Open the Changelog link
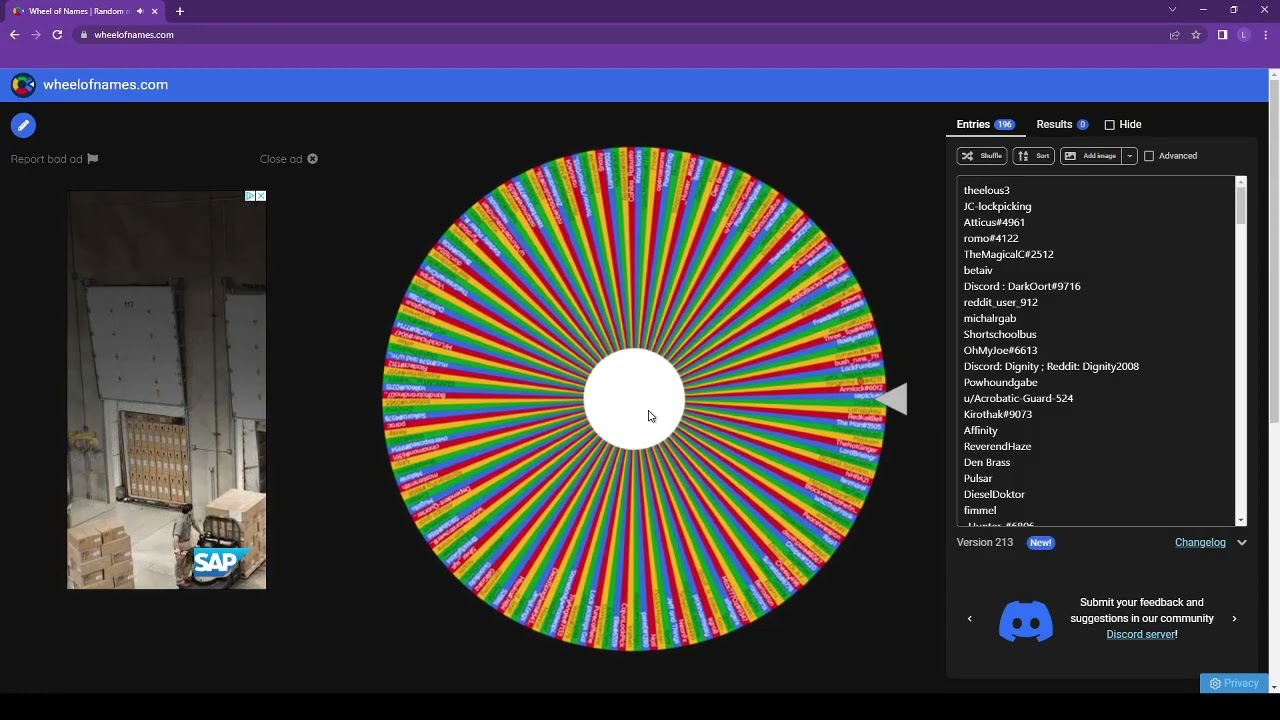1280x720 pixels. click(1200, 543)
